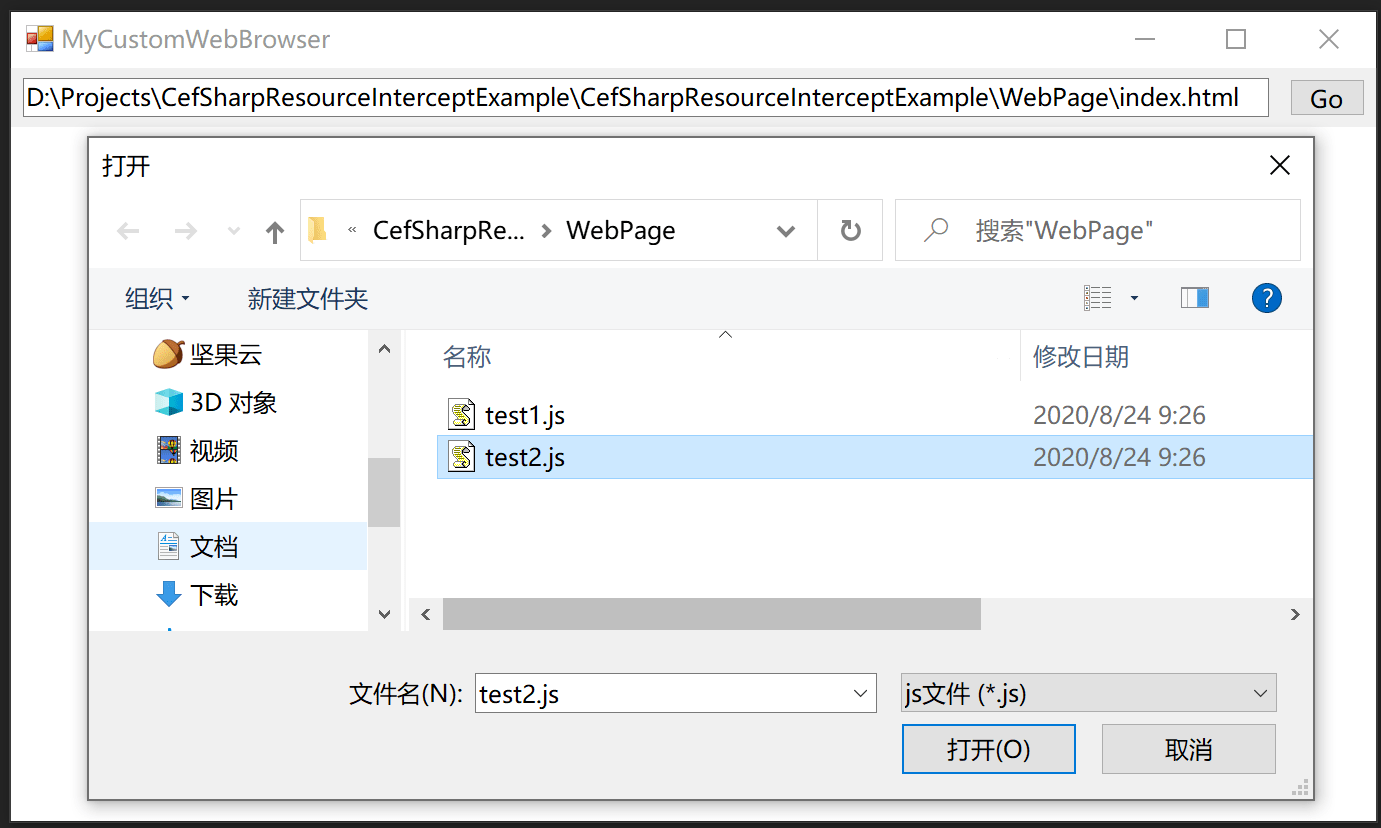The width and height of the screenshot is (1381, 828).
Task: Toggle the preview pane icon
Action: click(1195, 298)
